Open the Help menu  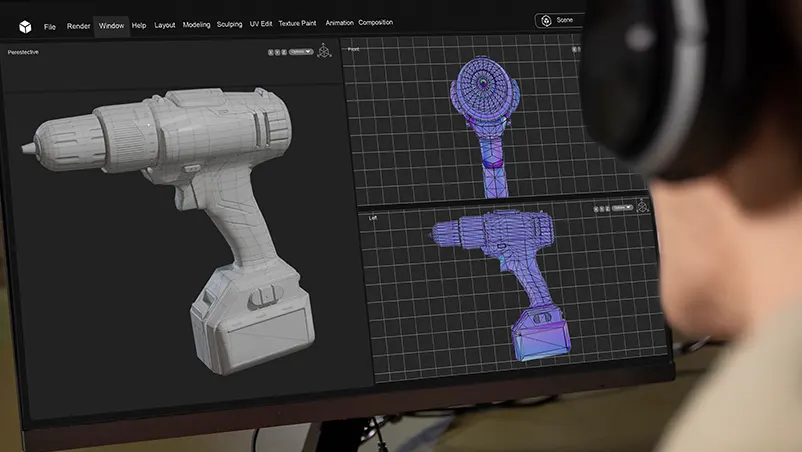click(x=139, y=25)
